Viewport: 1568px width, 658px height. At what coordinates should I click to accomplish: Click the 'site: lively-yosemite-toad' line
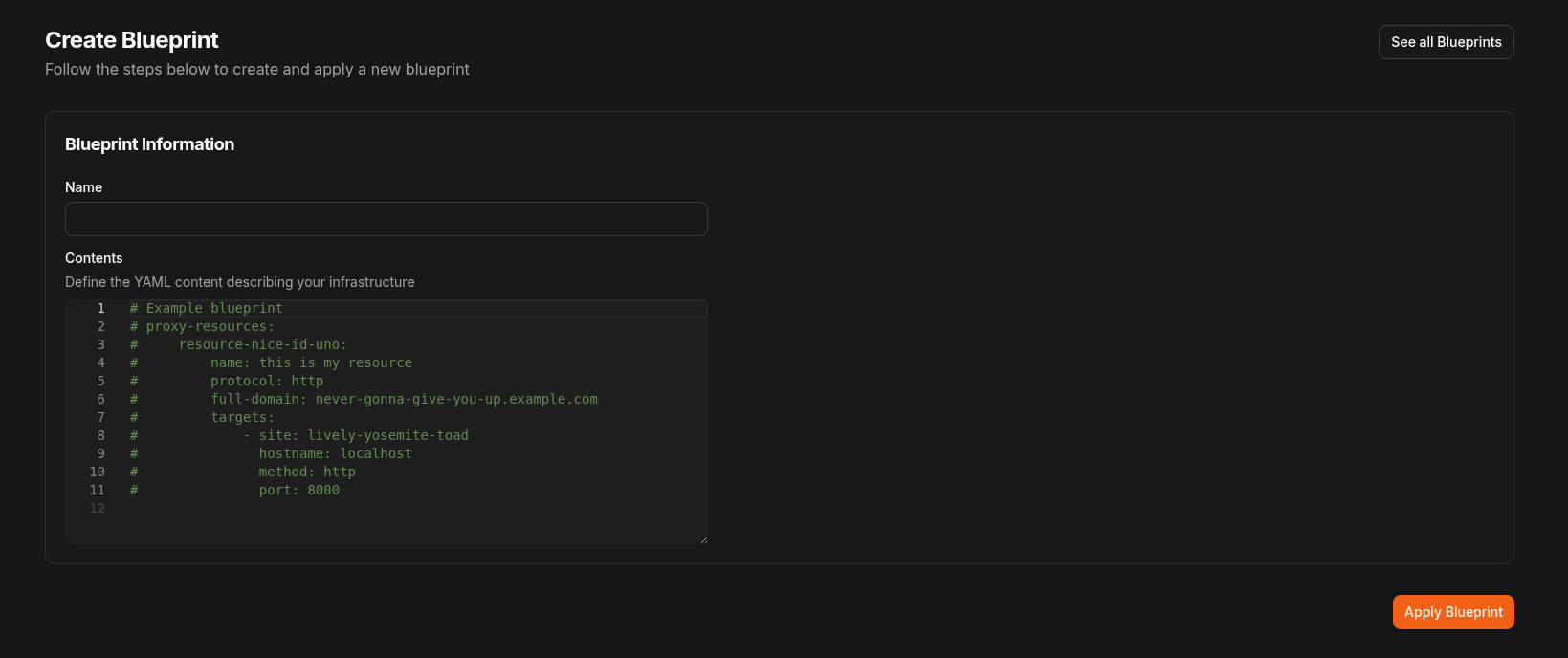pos(364,435)
